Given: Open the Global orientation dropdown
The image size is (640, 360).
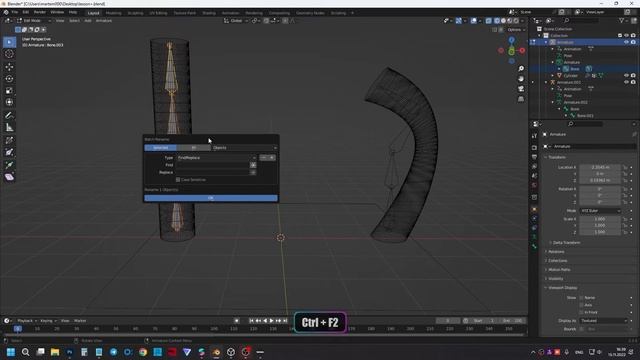Looking at the screenshot, I should 236,20.
